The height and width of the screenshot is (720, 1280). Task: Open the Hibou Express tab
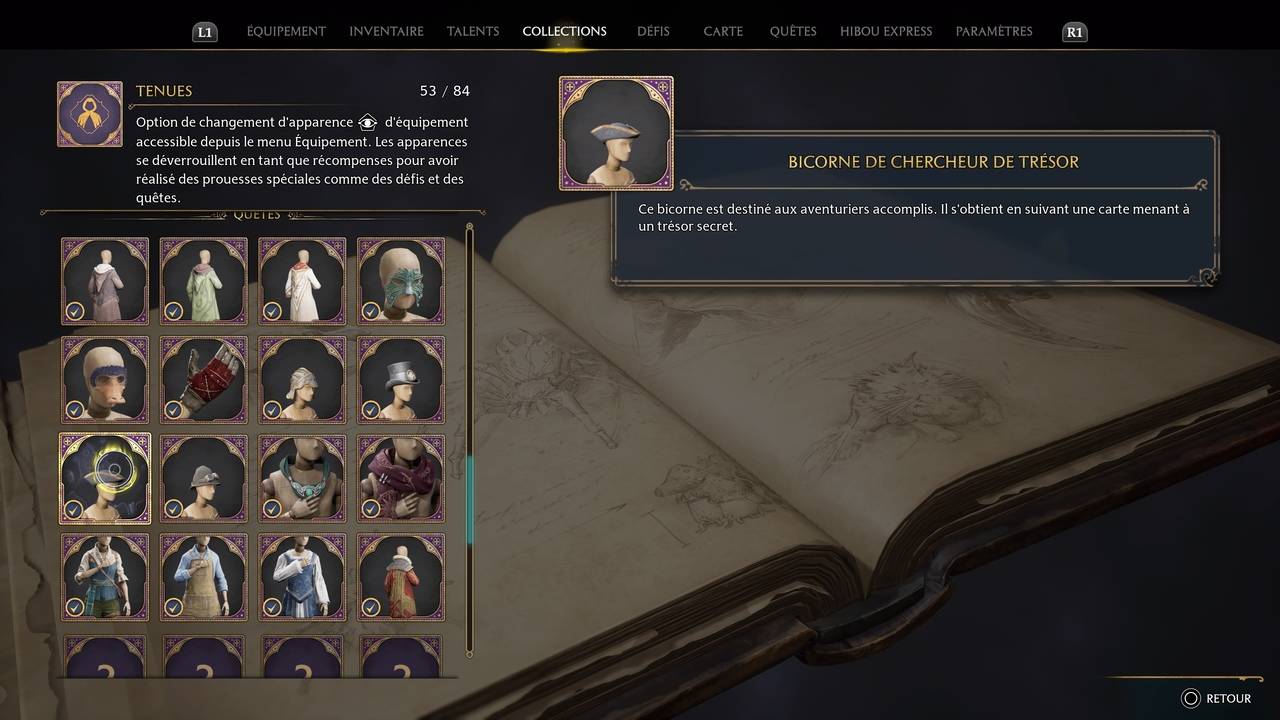coord(886,31)
